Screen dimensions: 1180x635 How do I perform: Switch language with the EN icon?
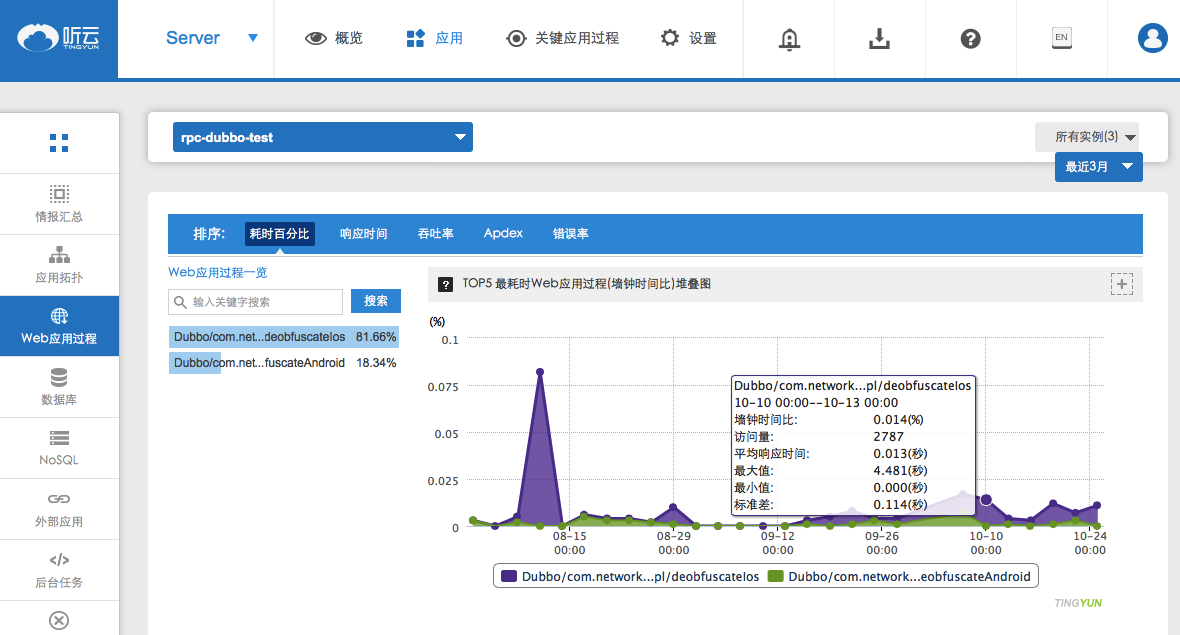1061,38
